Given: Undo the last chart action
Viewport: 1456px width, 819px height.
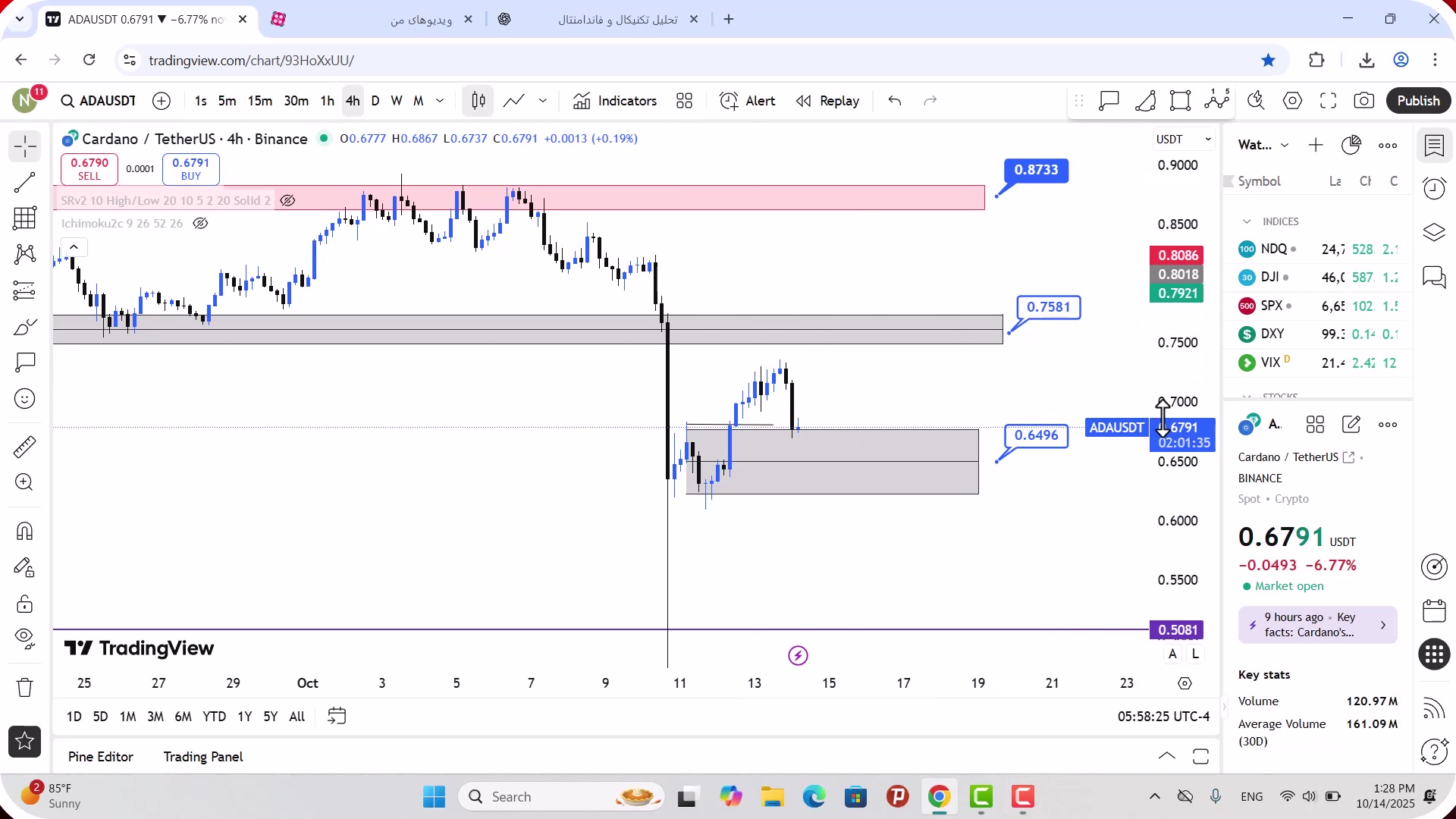Looking at the screenshot, I should [895, 101].
